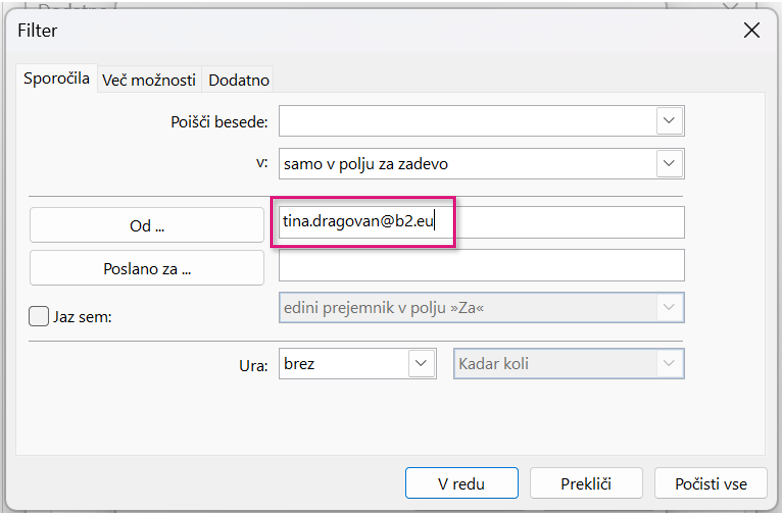Click the Od ... button

pyautogui.click(x=147, y=225)
